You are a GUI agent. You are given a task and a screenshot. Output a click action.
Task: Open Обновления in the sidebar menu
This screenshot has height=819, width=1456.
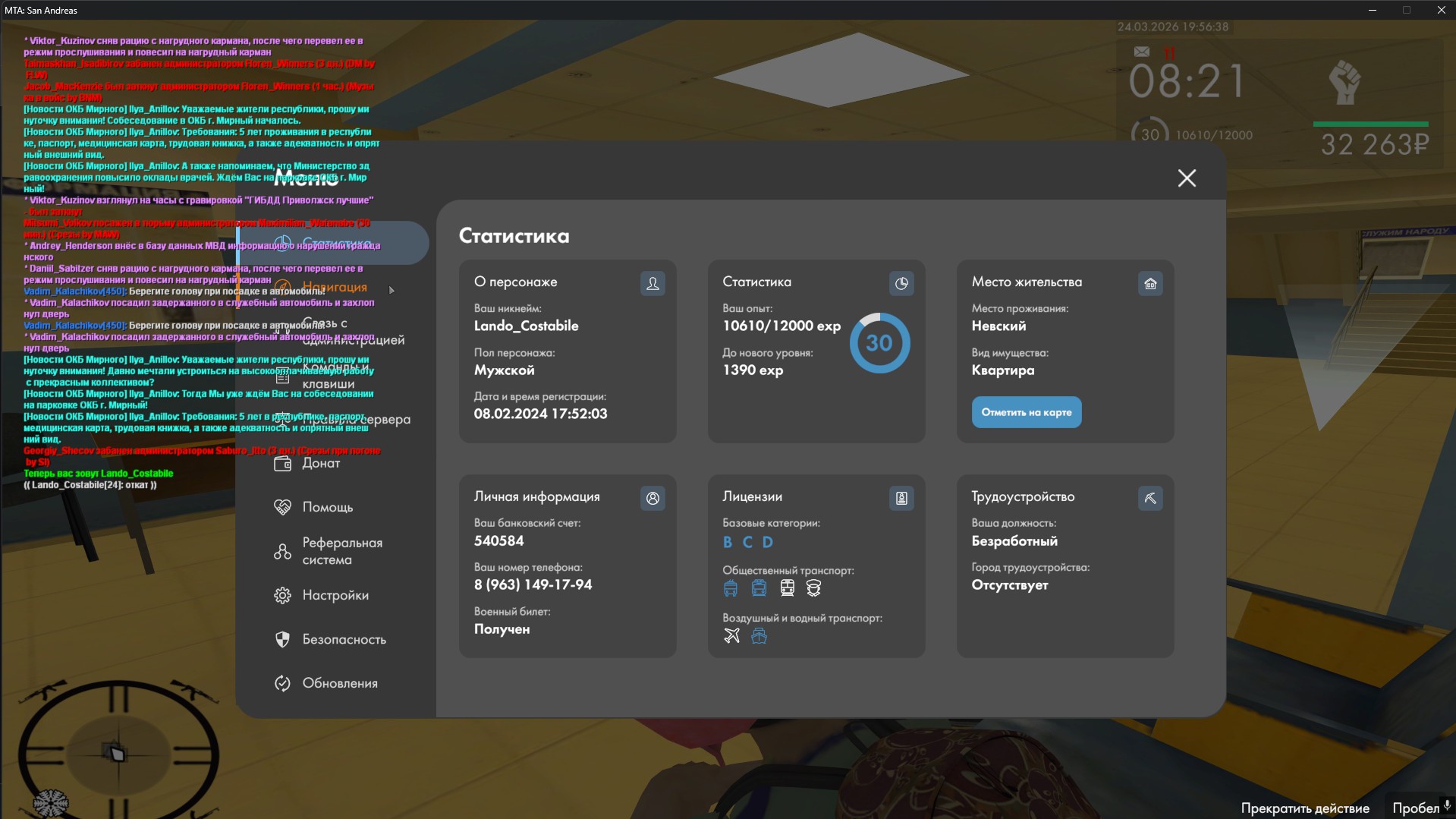pos(340,684)
